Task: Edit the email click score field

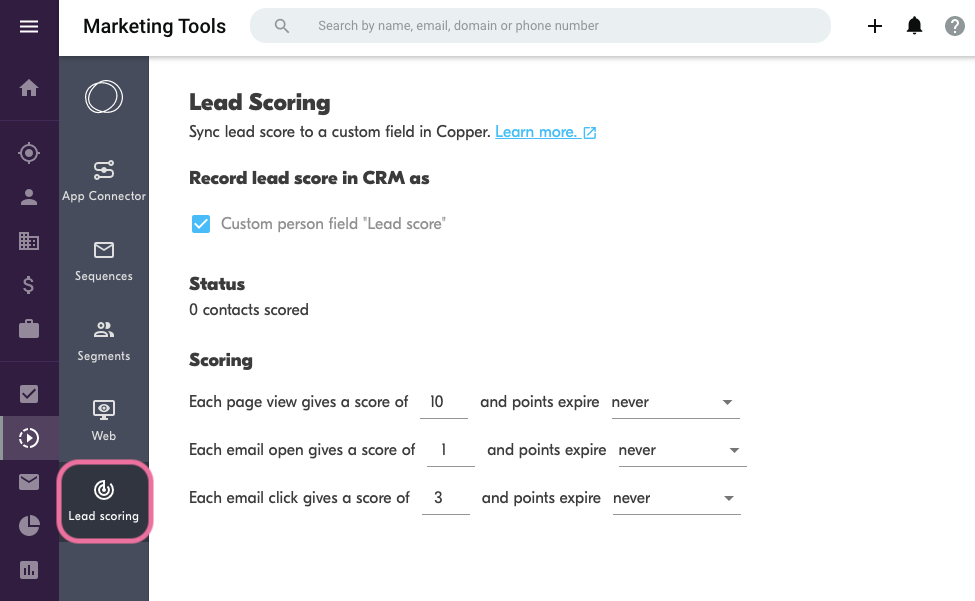Action: [x=445, y=498]
